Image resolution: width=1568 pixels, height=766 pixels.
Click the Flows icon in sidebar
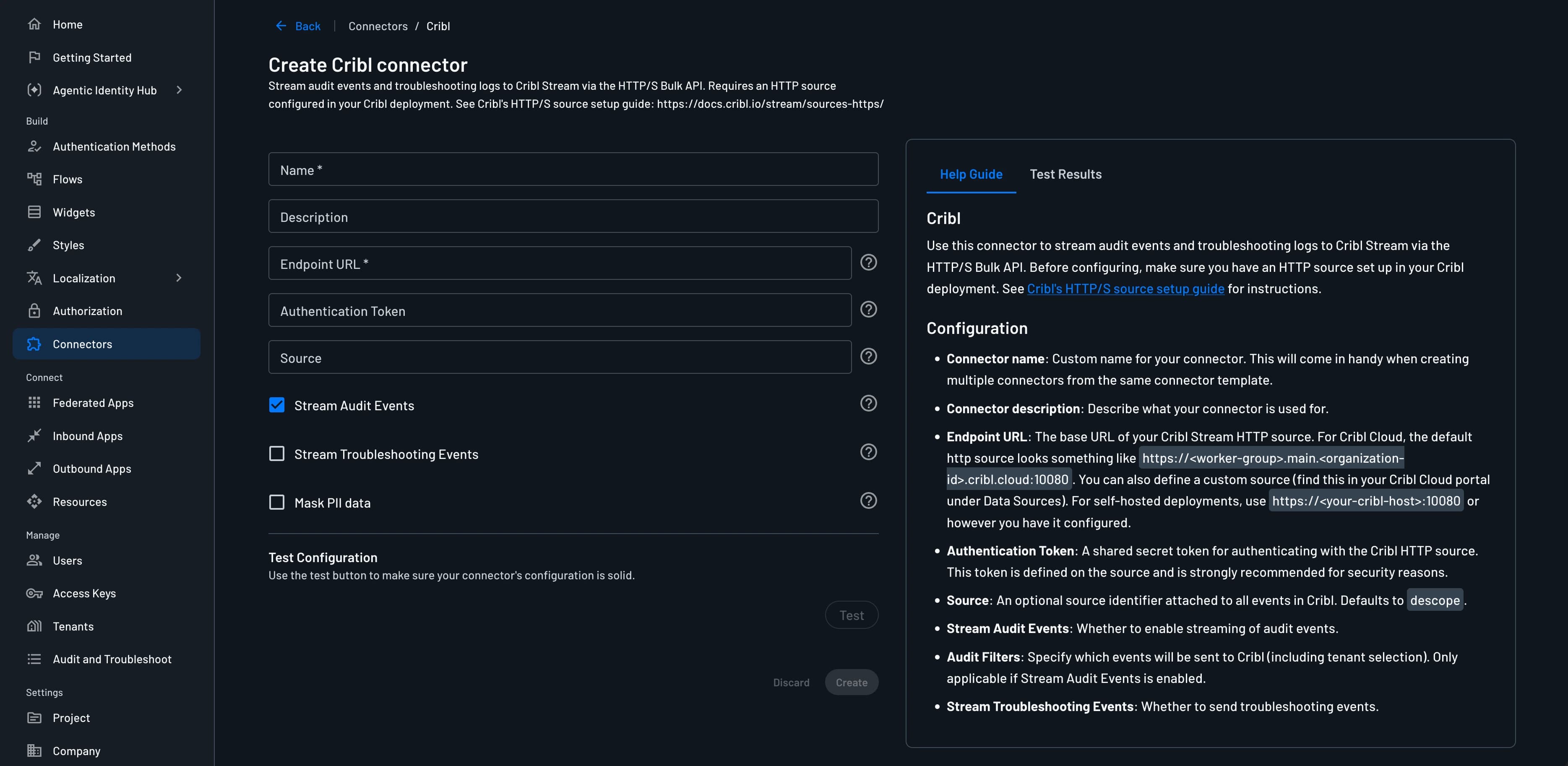click(x=34, y=179)
